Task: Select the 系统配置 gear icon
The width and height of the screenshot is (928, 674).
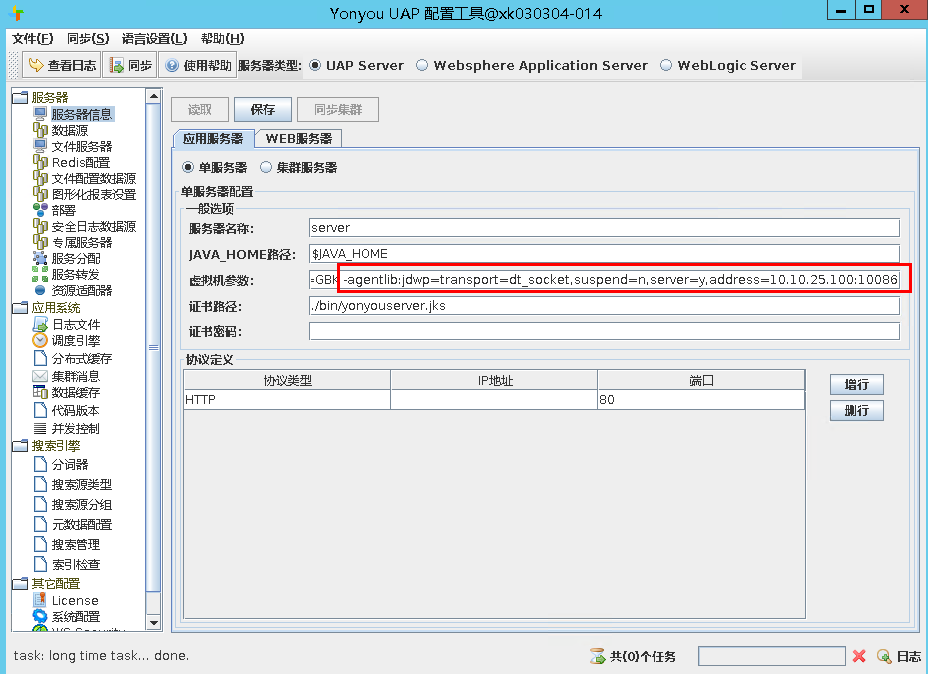Action: pyautogui.click(x=40, y=616)
